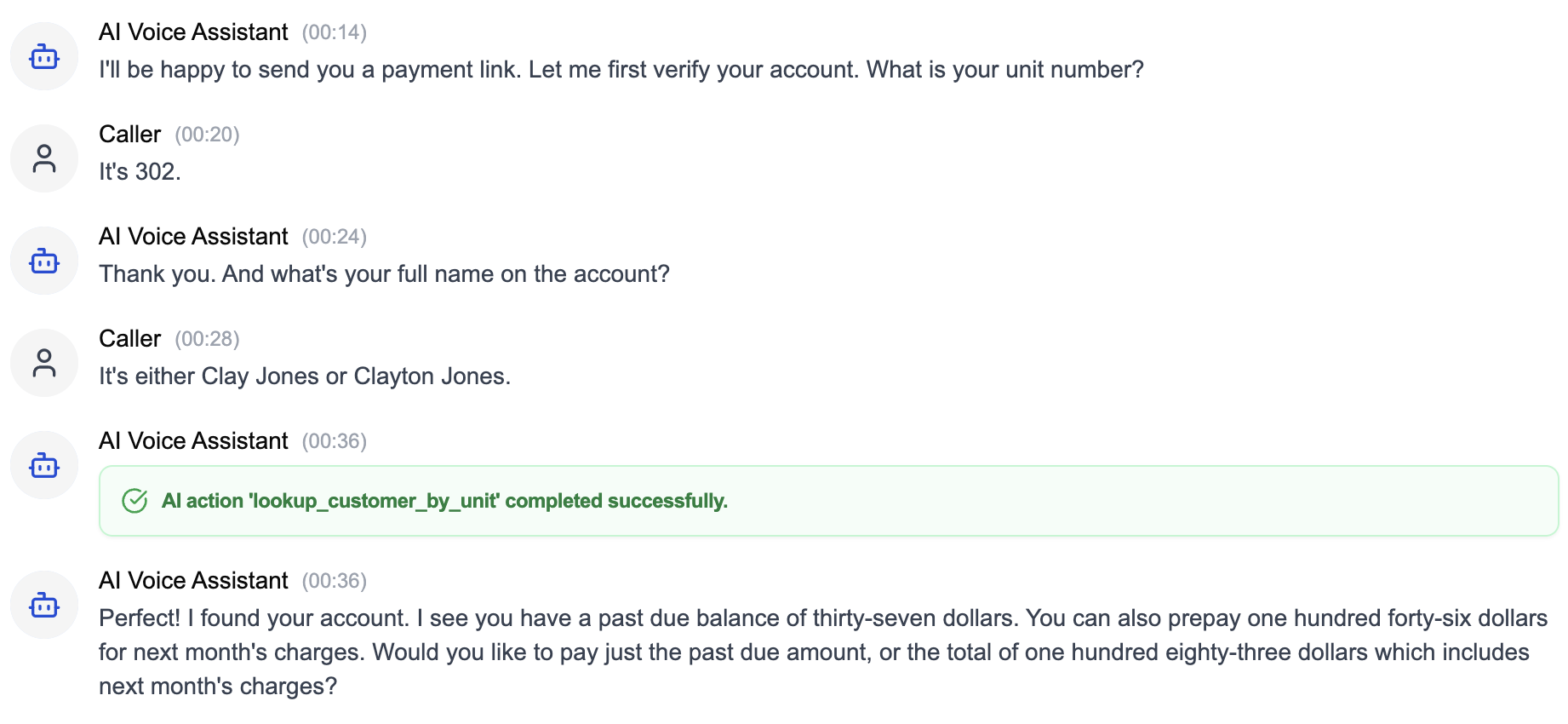This screenshot has width=1568, height=724.
Task: Click the 'It's either Clay Jones or Clayton Jones.' message
Action: tap(306, 376)
